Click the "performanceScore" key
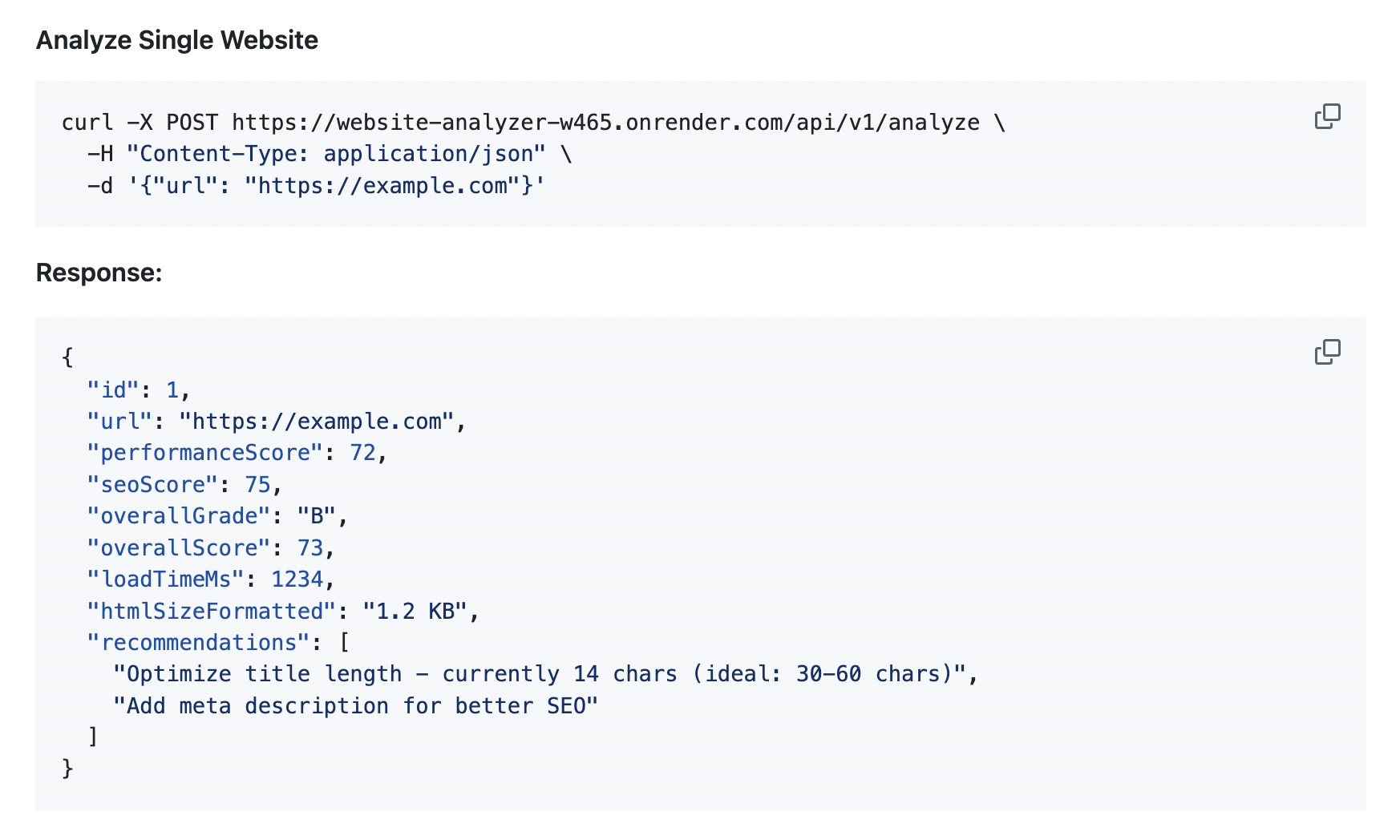 205,453
